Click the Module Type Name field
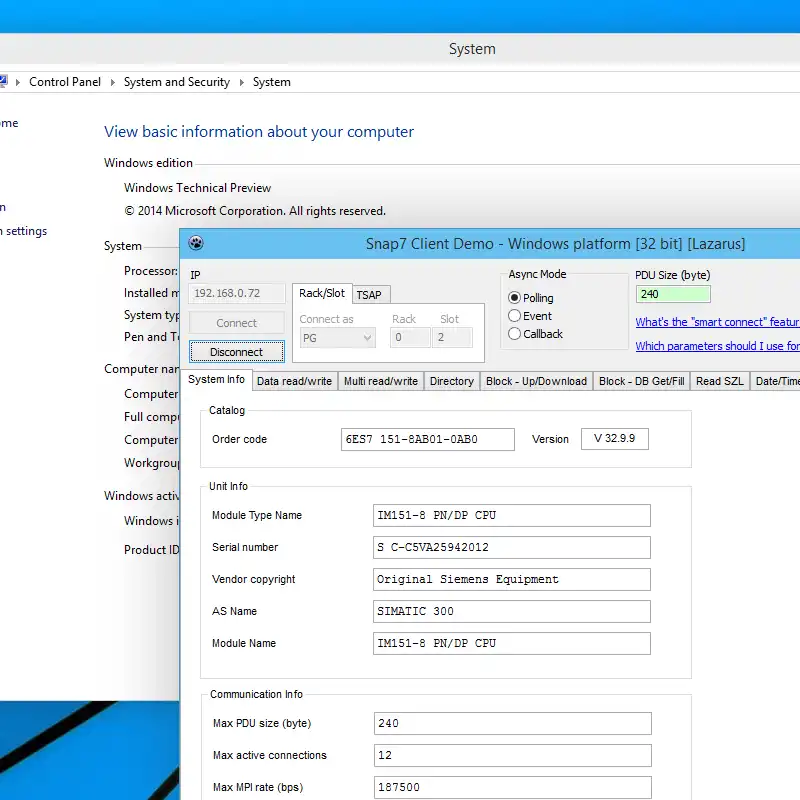Image resolution: width=800 pixels, height=800 pixels. tap(512, 515)
